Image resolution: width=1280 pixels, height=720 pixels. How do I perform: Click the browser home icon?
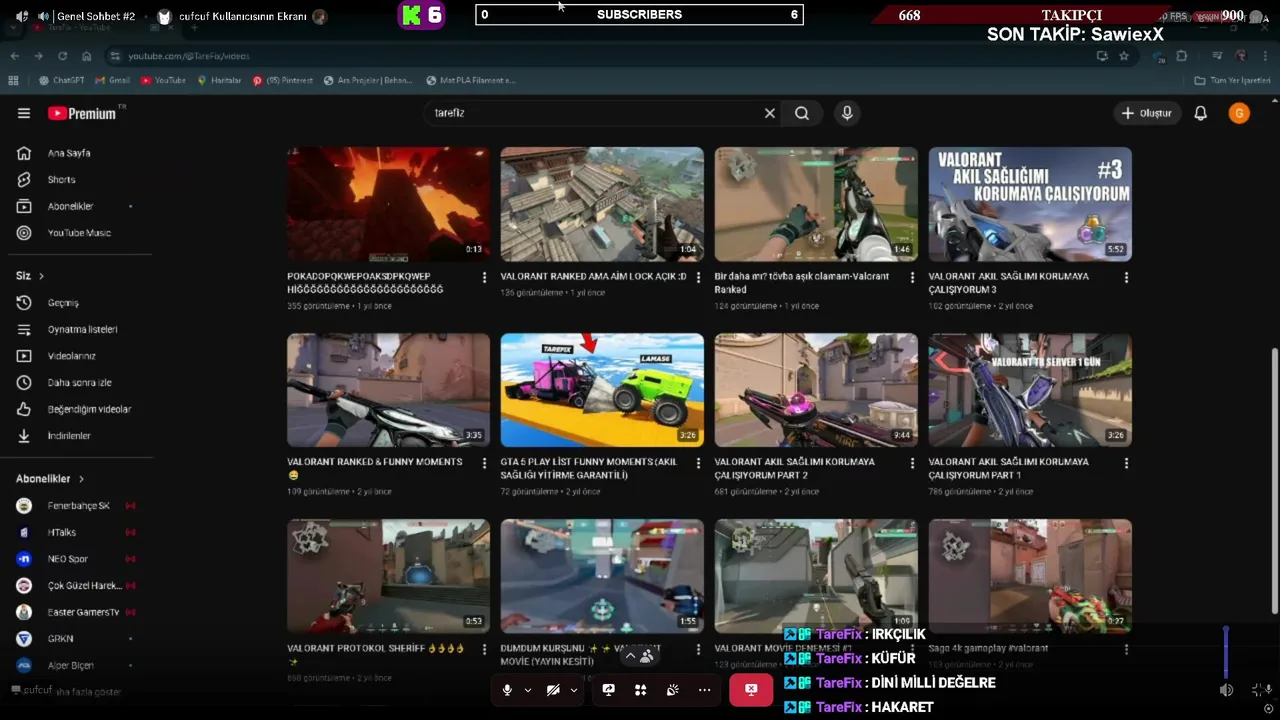point(87,56)
